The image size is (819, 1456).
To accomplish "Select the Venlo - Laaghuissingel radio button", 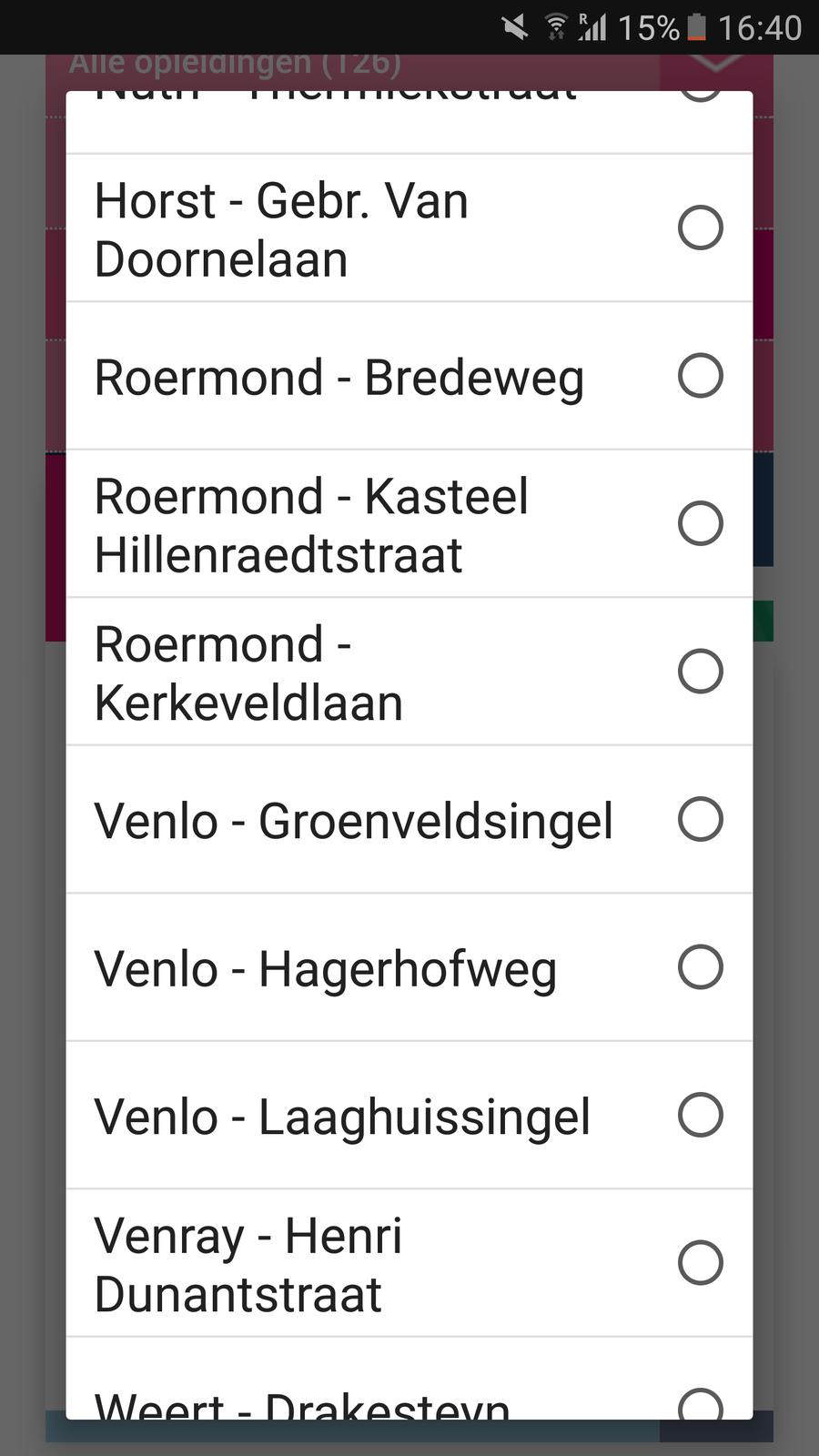I will tap(700, 1115).
